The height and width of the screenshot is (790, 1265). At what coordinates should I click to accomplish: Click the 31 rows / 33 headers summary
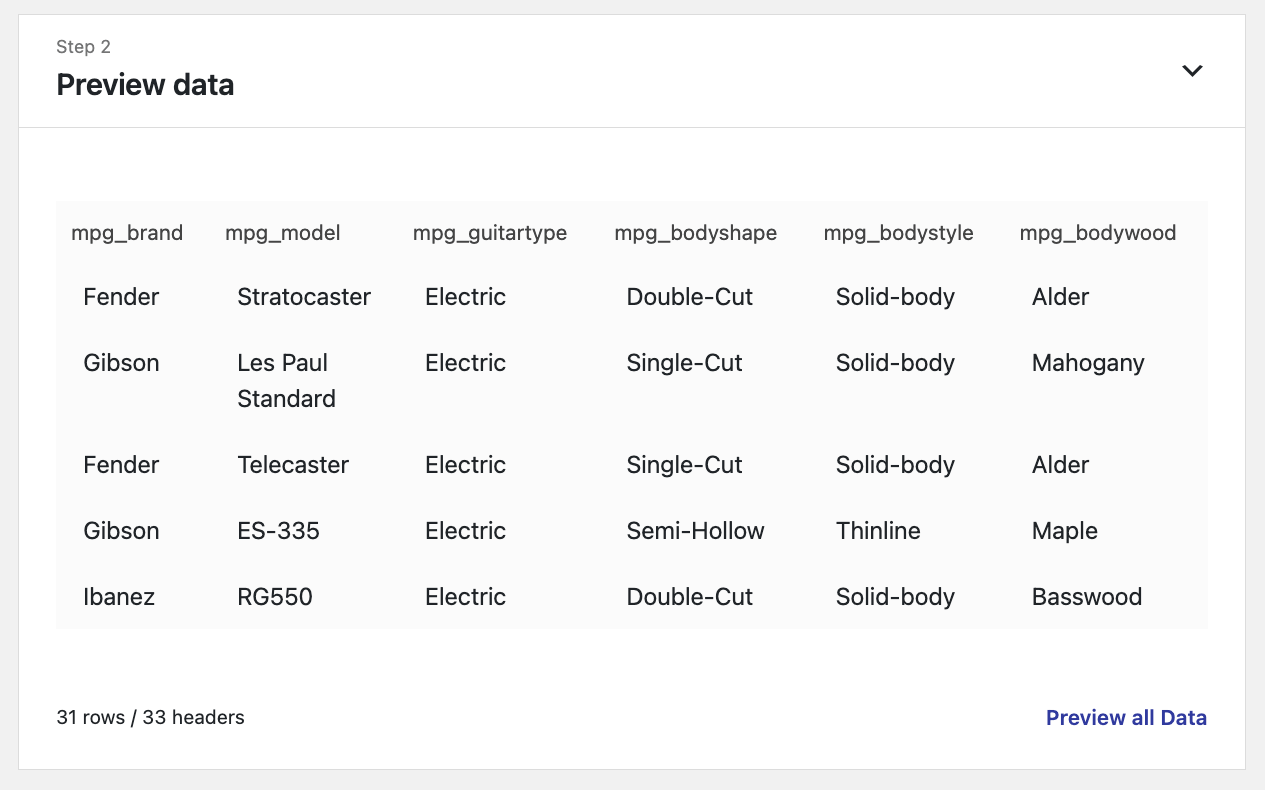tap(151, 717)
